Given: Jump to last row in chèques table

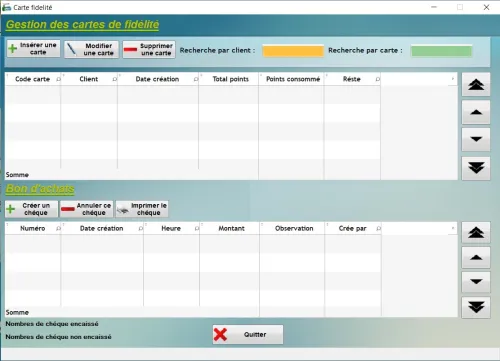Looking at the screenshot, I should click(x=476, y=307).
